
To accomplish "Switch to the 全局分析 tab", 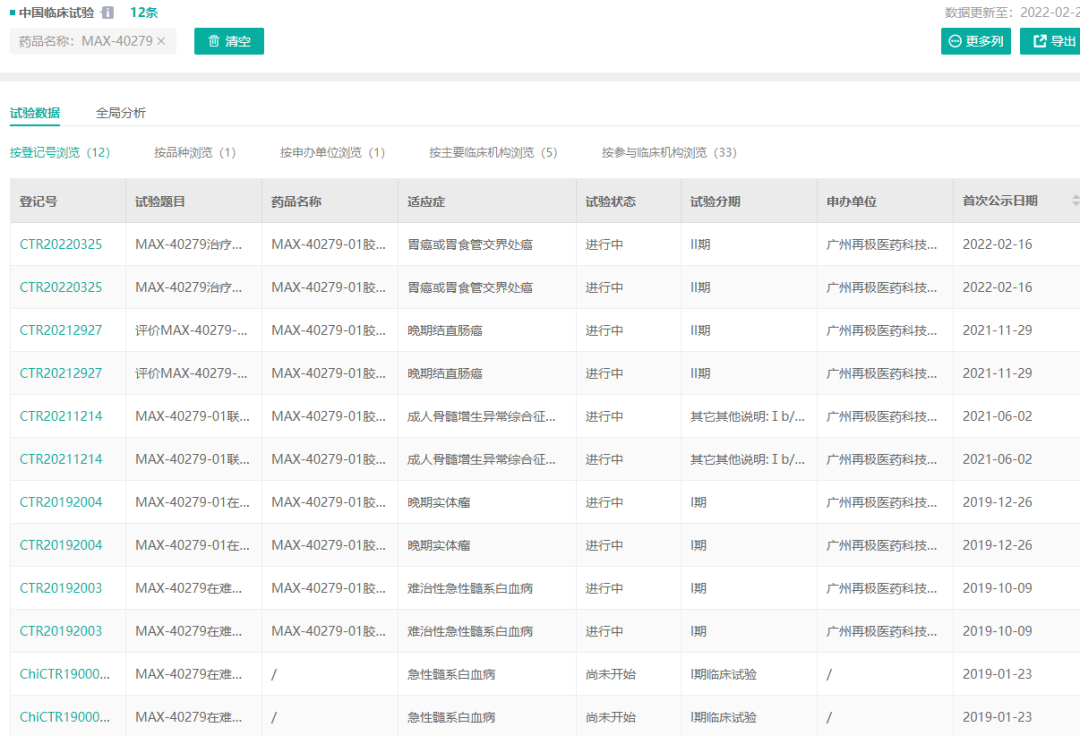I will [121, 113].
